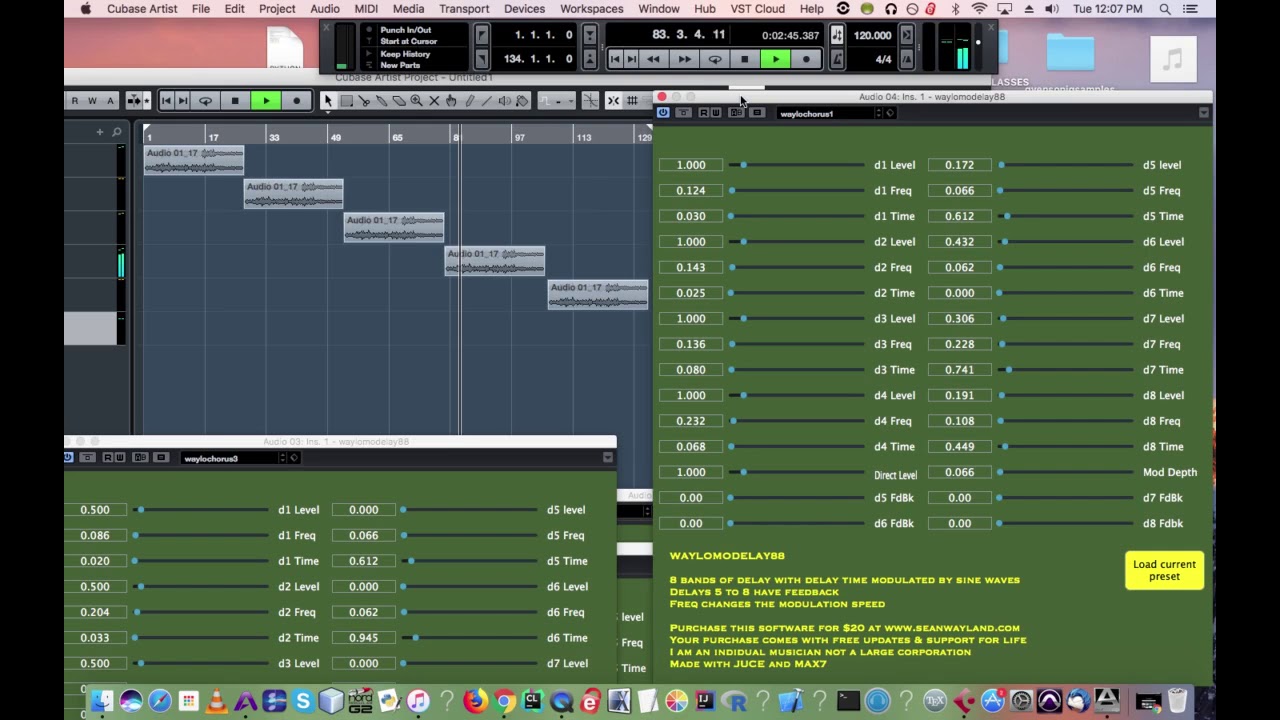Click the d8 Time value 0.449
1280x720 pixels.
[x=959, y=447]
